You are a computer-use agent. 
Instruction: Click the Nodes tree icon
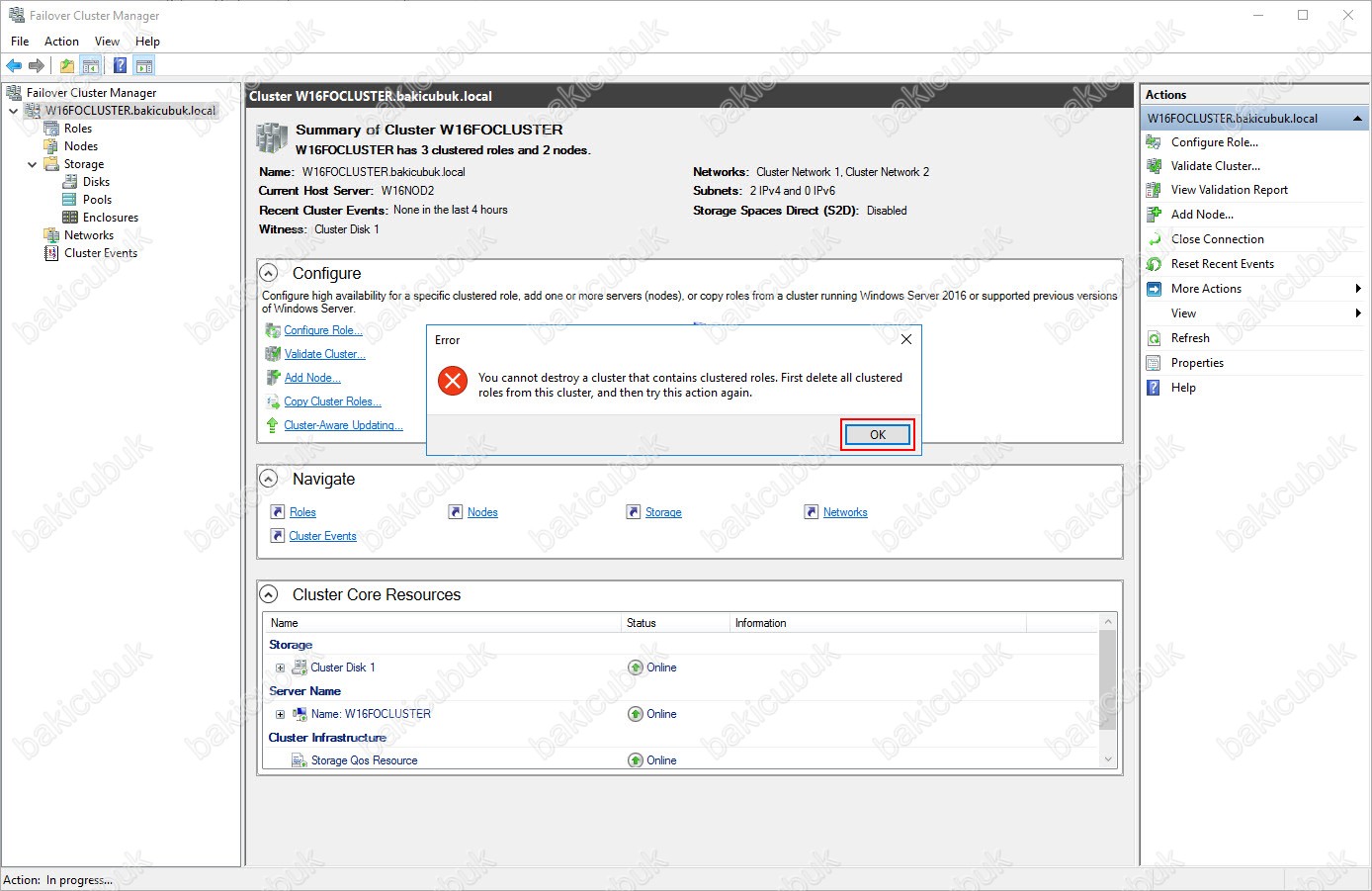click(x=51, y=146)
